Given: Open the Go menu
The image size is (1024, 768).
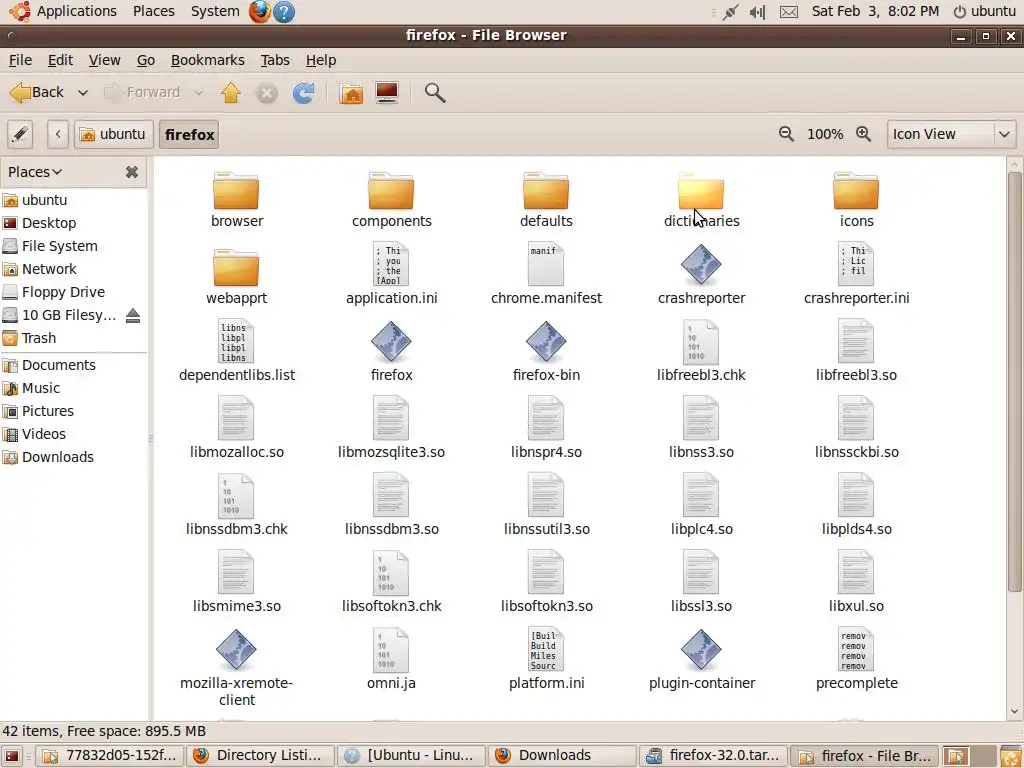Looking at the screenshot, I should (x=146, y=60).
